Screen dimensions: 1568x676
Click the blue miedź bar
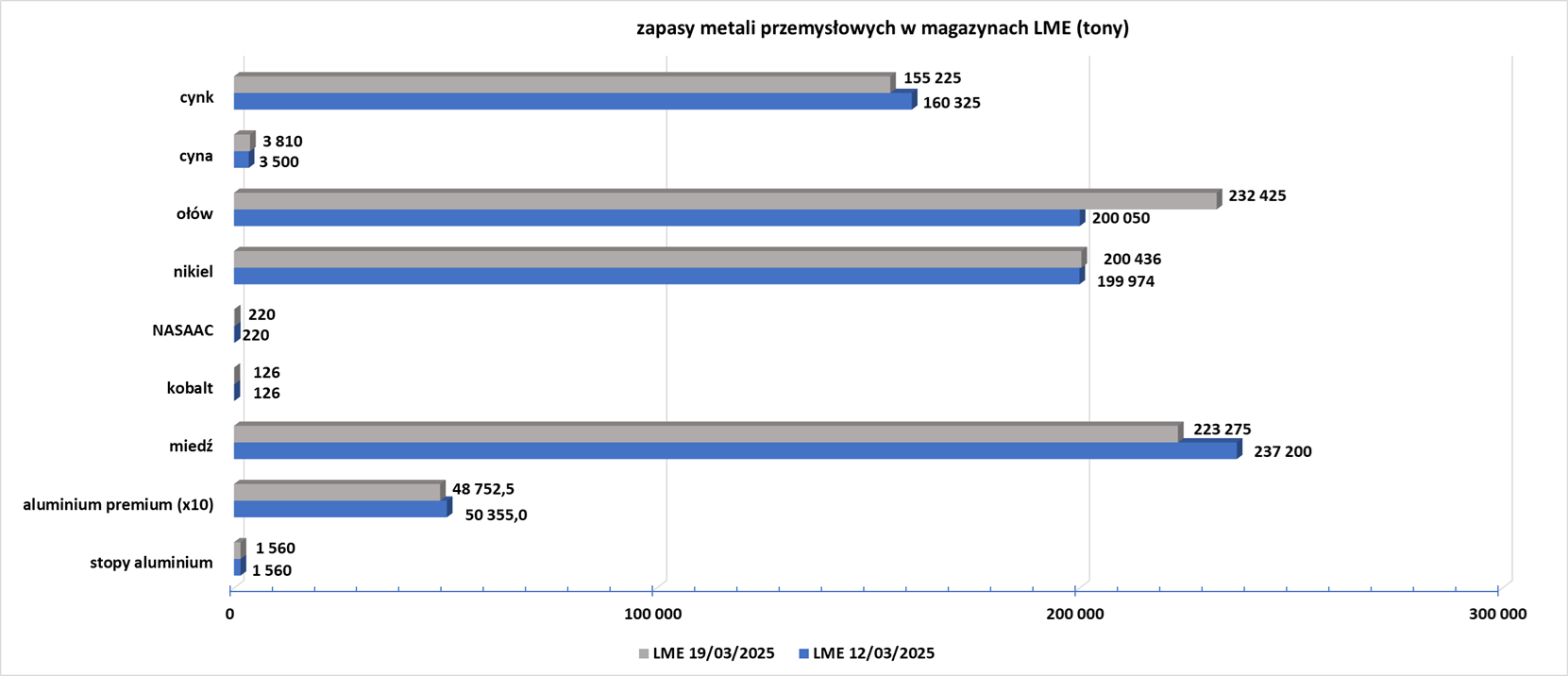point(734,451)
